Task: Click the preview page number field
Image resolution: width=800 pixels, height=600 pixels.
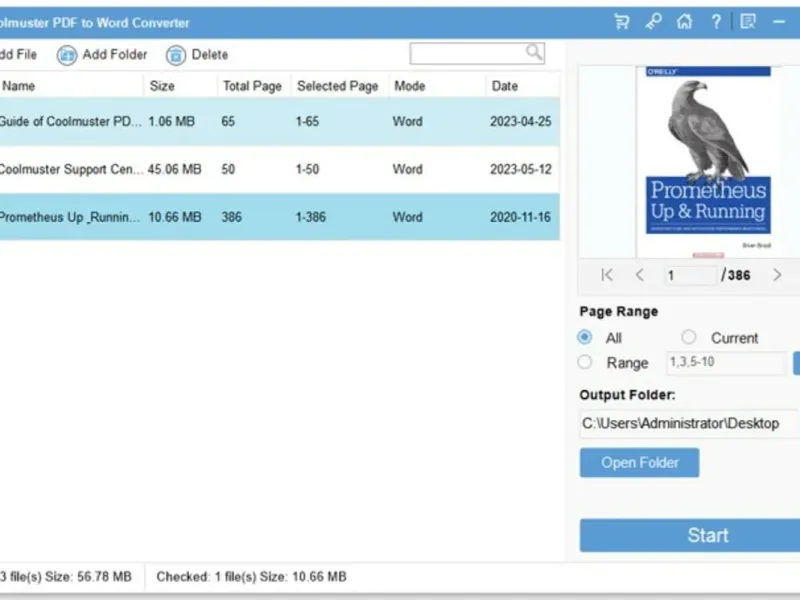Action: click(x=691, y=276)
